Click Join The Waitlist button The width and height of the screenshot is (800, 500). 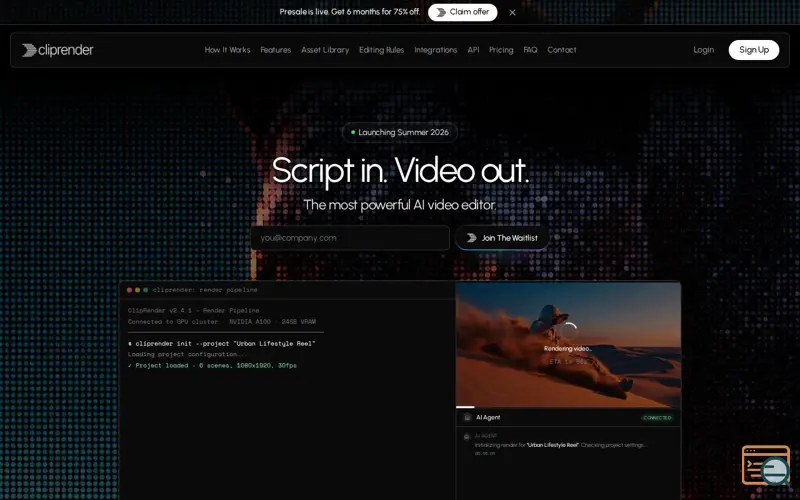[502, 238]
